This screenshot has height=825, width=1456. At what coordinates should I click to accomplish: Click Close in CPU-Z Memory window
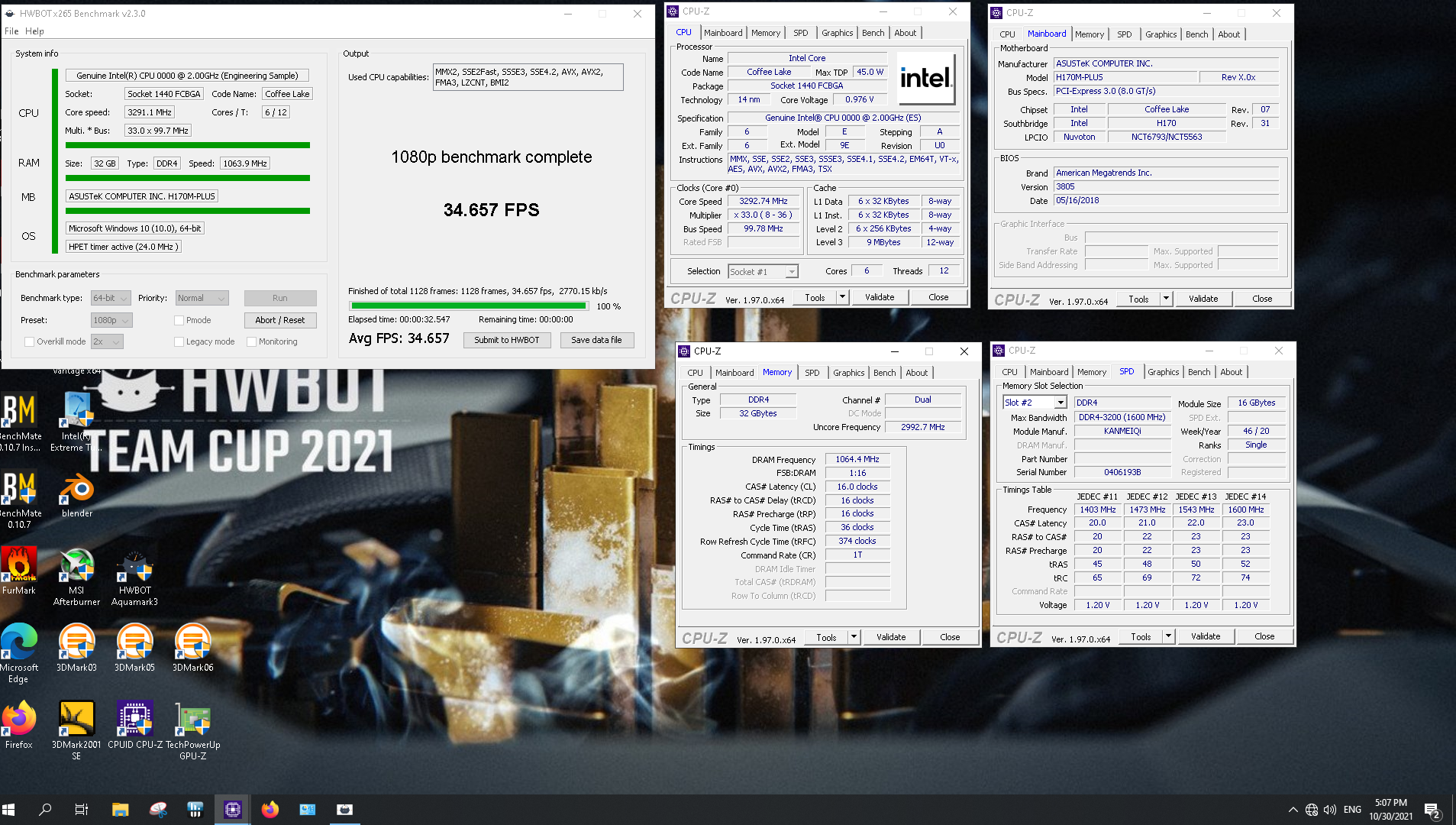[x=950, y=637]
